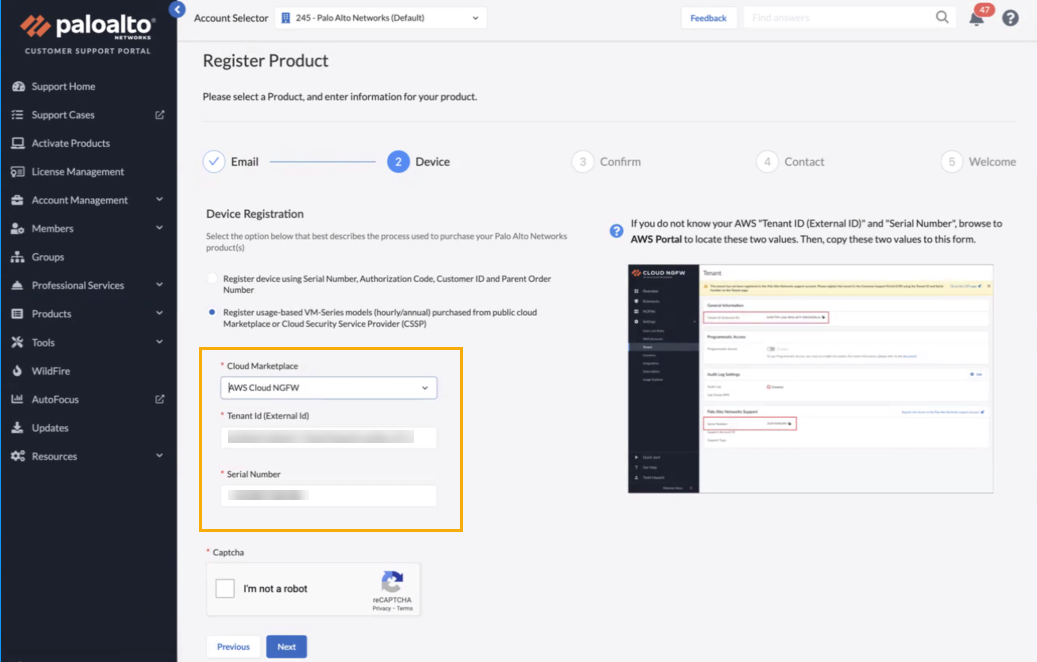Click the Support Cases list icon
Viewport: 1037px width, 662px height.
pyautogui.click(x=18, y=115)
